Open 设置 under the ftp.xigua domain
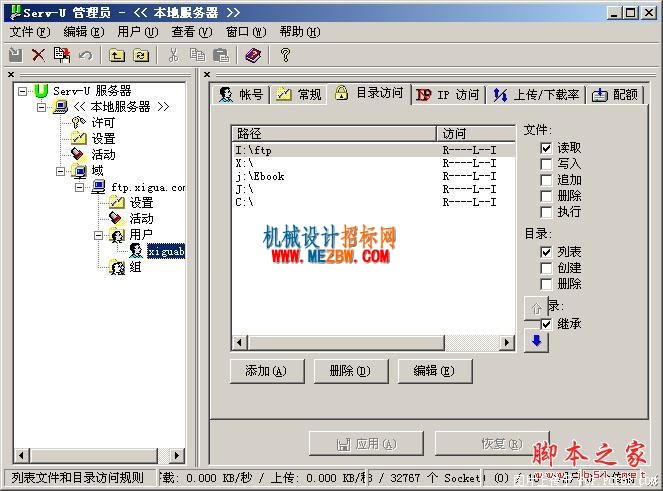Screen dimensions: 663x491 [x=141, y=203]
